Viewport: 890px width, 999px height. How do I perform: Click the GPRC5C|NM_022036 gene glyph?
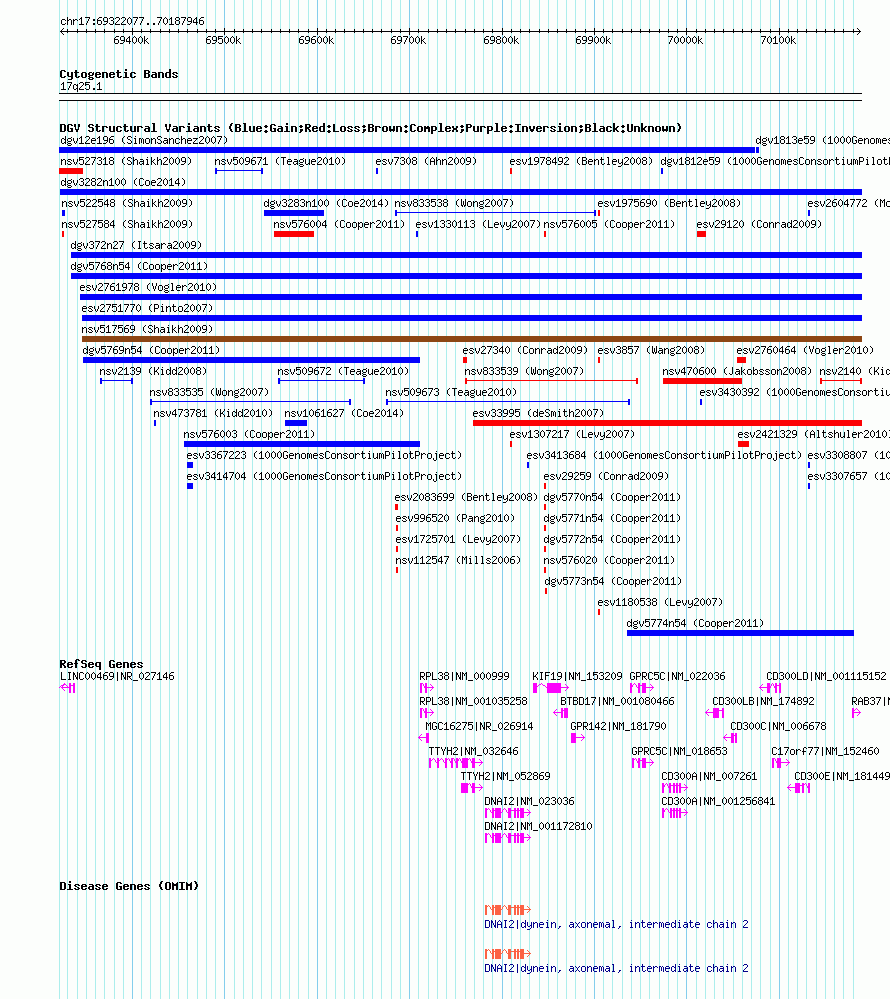(x=642, y=688)
